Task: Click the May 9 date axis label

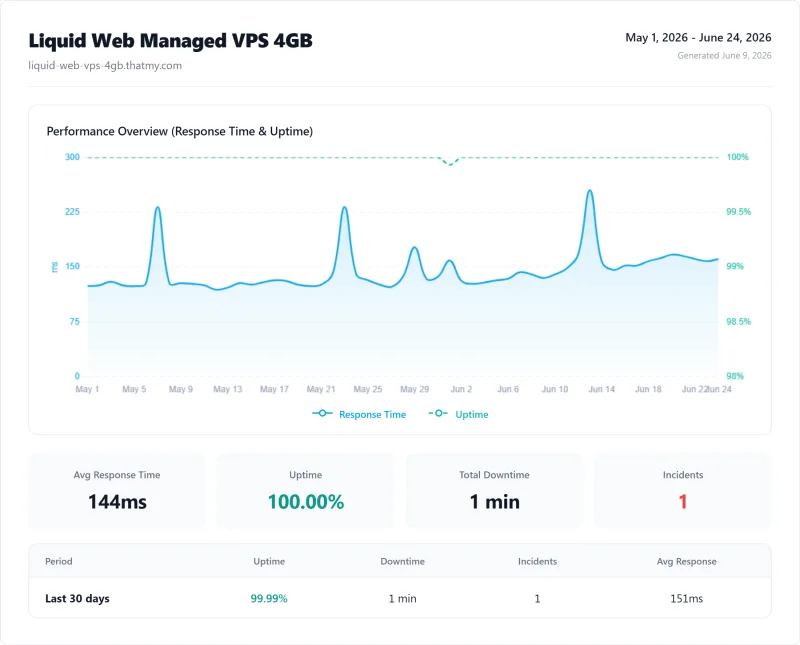Action: coord(181,389)
